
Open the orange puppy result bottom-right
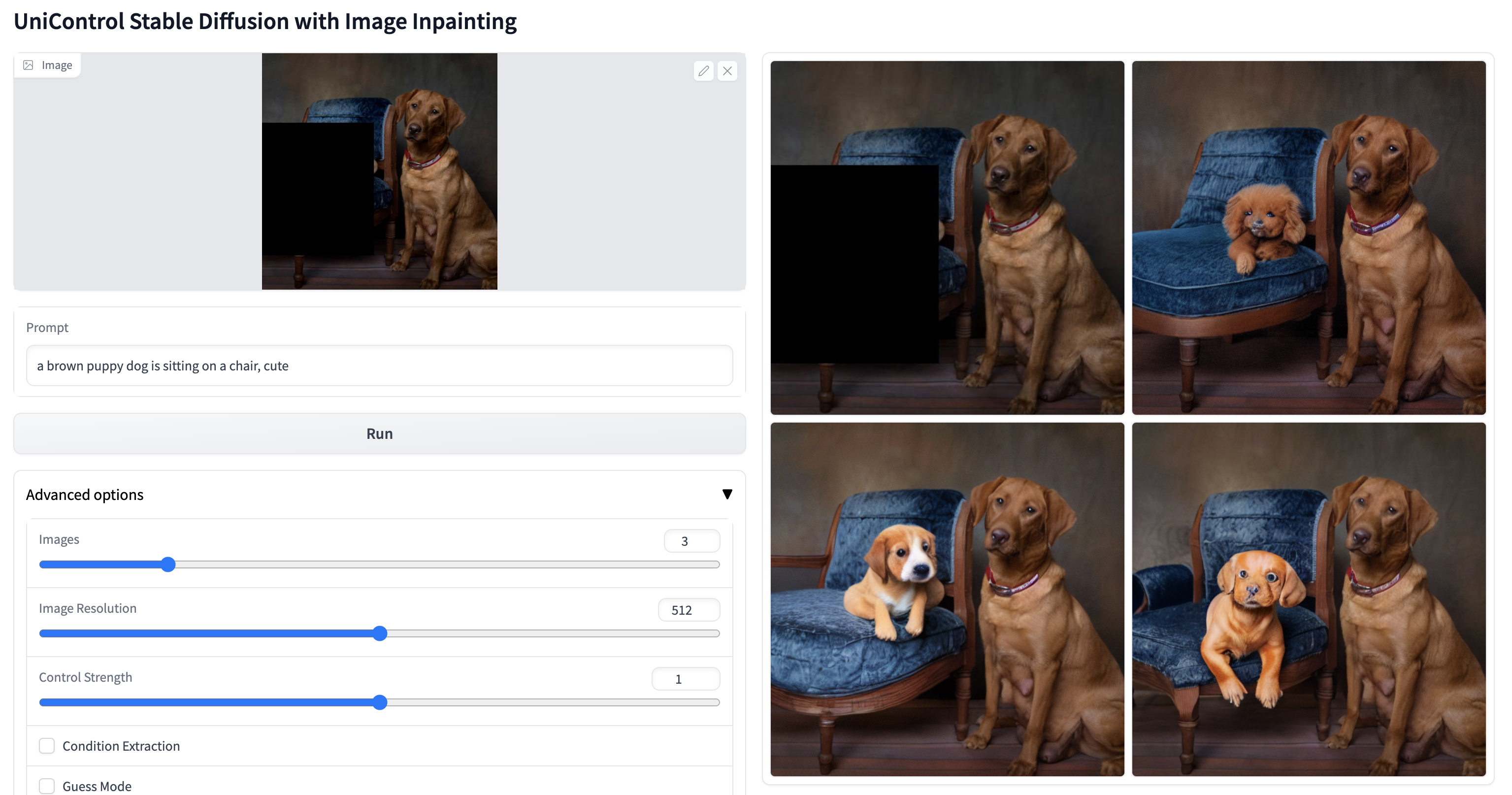[x=1308, y=599]
